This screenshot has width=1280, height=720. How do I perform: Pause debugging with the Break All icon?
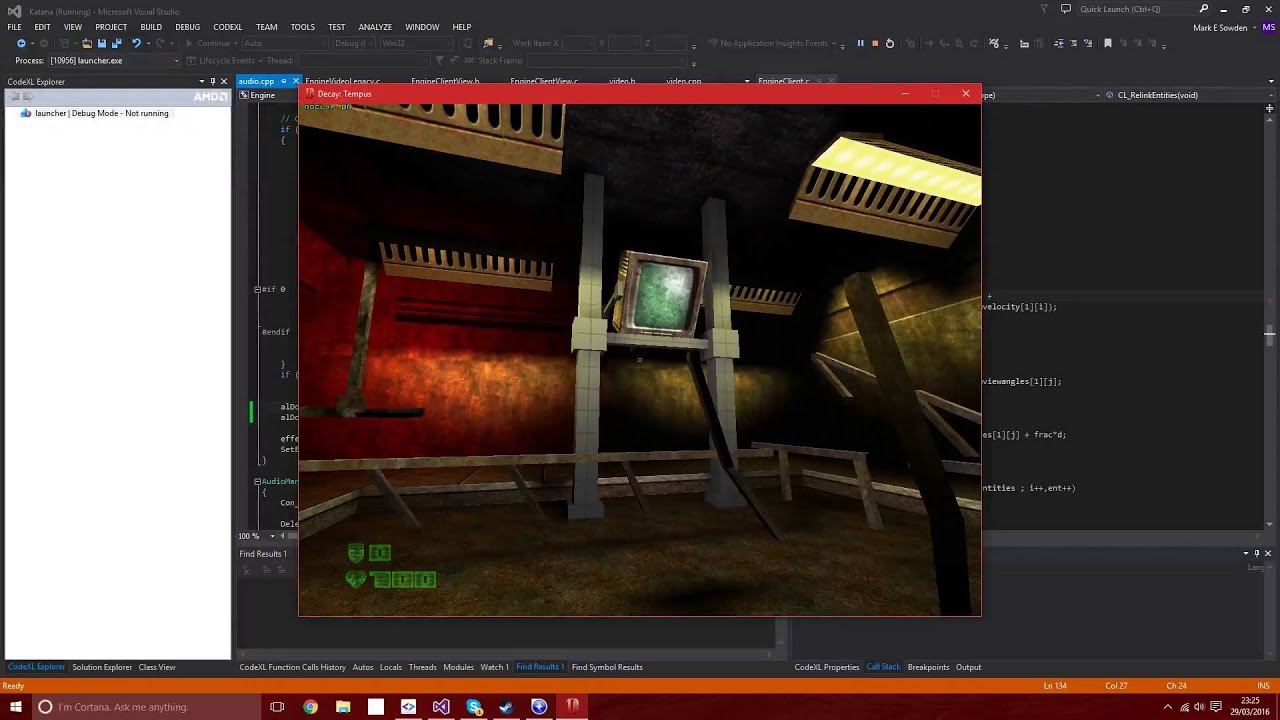(860, 44)
